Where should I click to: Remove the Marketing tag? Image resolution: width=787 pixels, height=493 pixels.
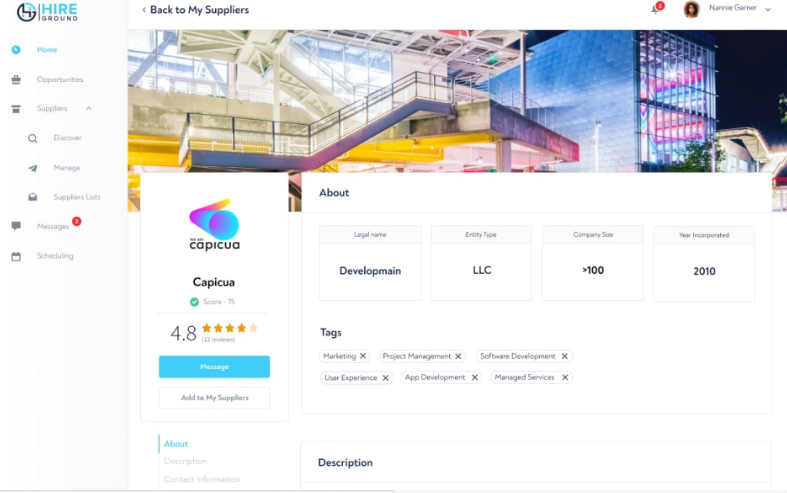point(363,356)
